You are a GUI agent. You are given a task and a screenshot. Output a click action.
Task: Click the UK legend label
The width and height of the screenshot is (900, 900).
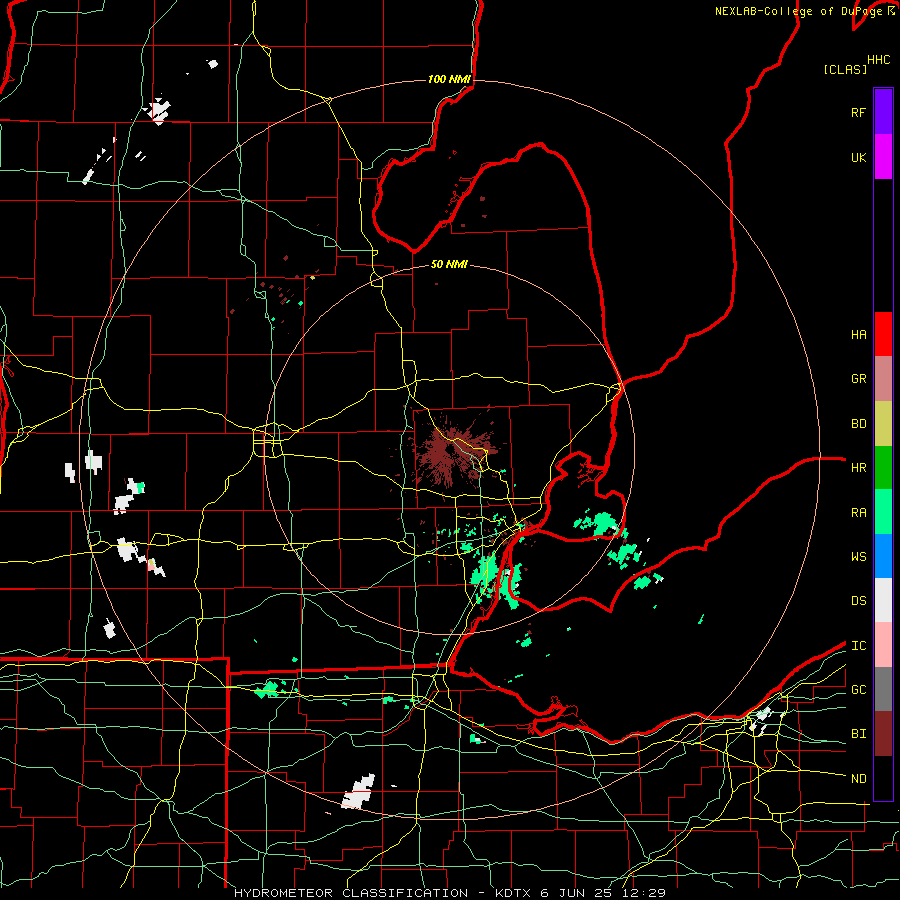858,157
